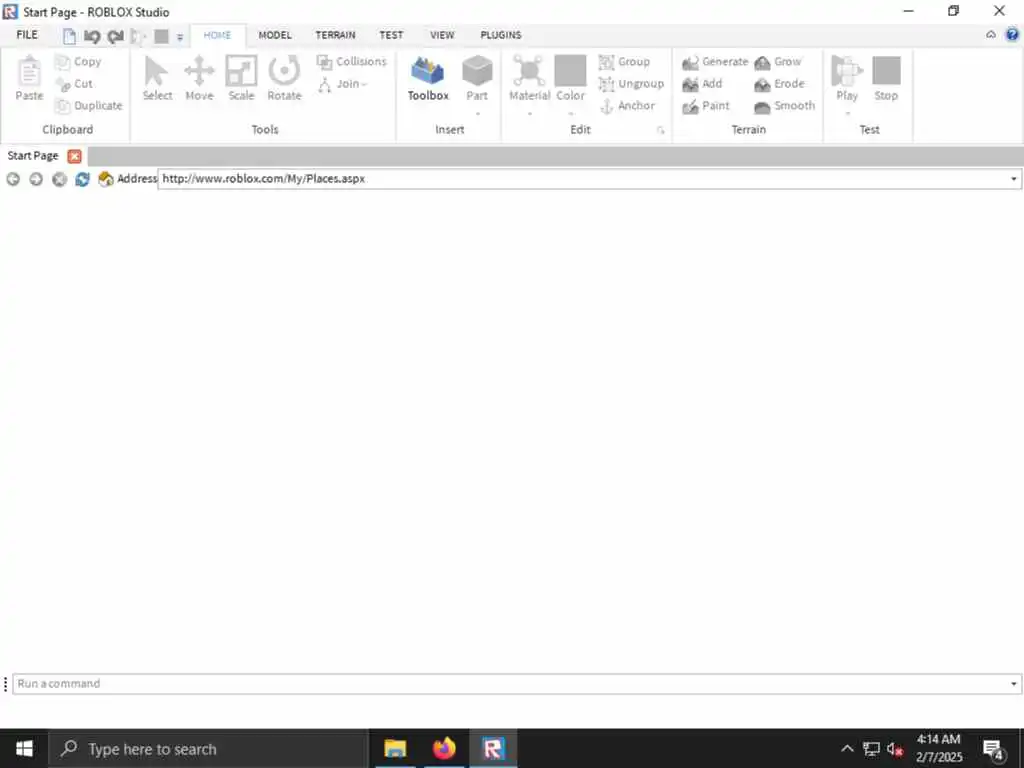The width and height of the screenshot is (1024, 768).
Task: Click the New file quick-access icon
Action: point(69,37)
